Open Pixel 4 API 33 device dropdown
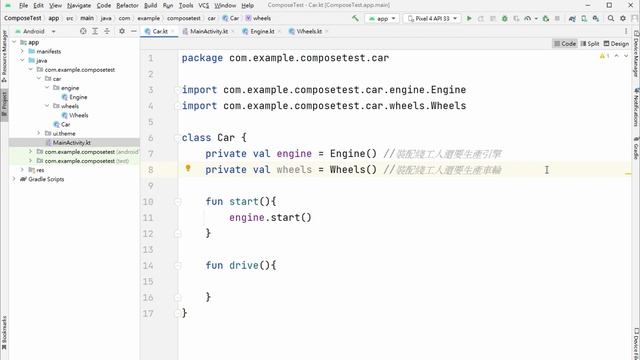Screen dimensions: 640x360 [x=432, y=18]
